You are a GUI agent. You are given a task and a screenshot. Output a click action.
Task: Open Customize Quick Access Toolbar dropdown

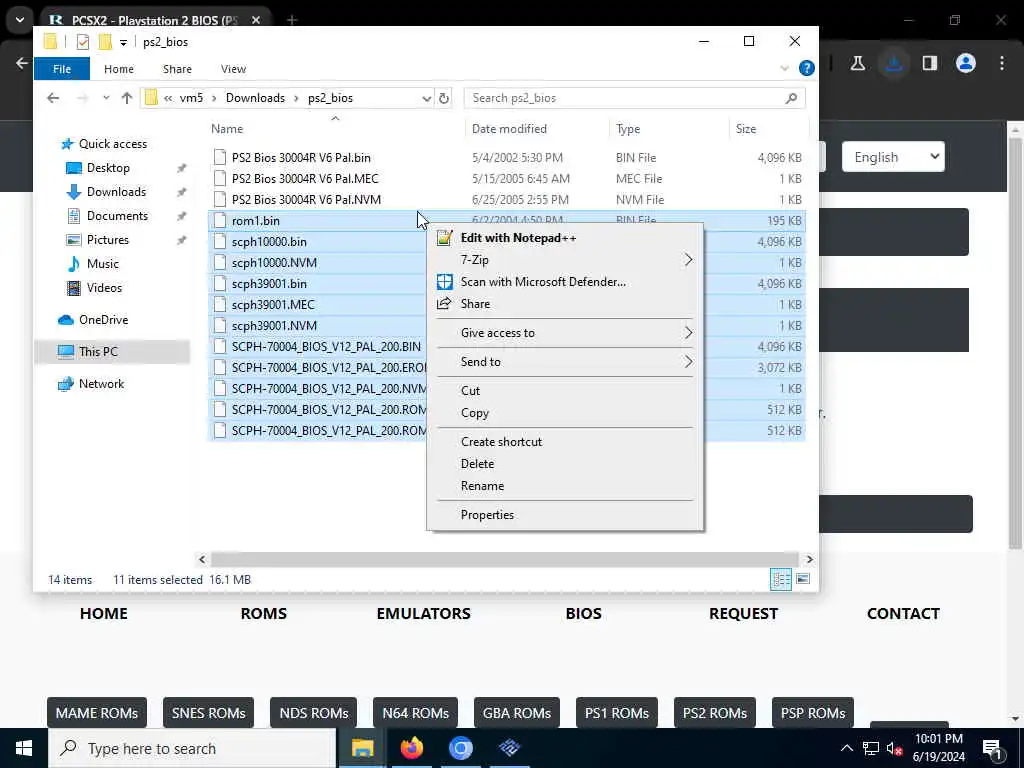pyautogui.click(x=123, y=42)
